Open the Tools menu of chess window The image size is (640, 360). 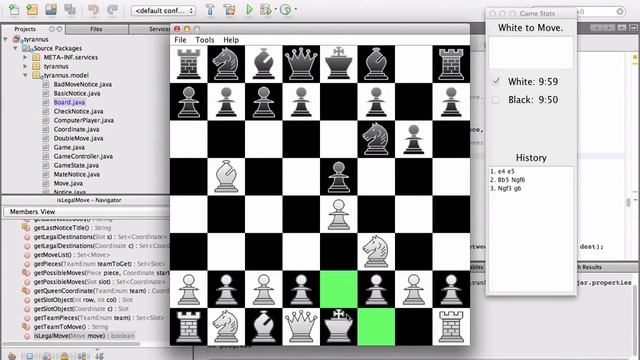pos(204,40)
